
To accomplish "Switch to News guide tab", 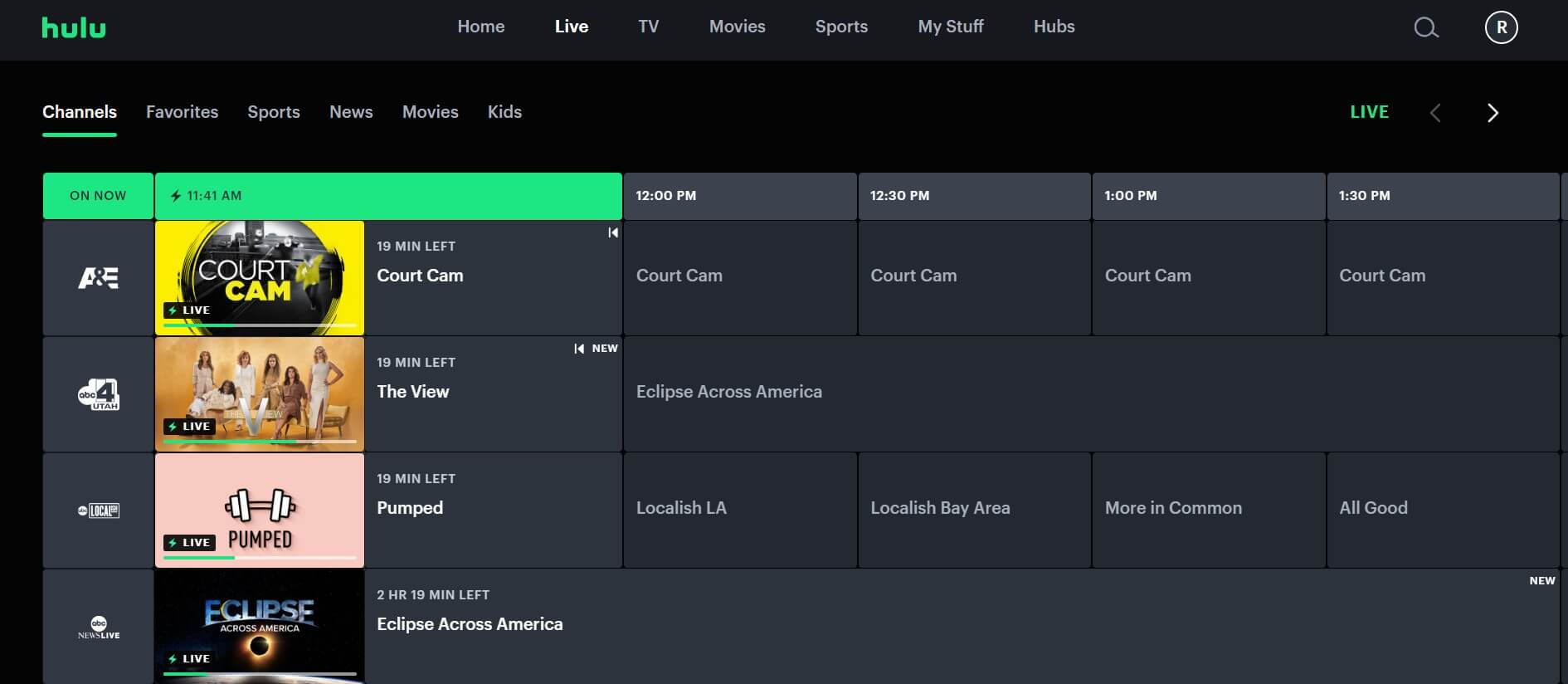I will [x=351, y=112].
